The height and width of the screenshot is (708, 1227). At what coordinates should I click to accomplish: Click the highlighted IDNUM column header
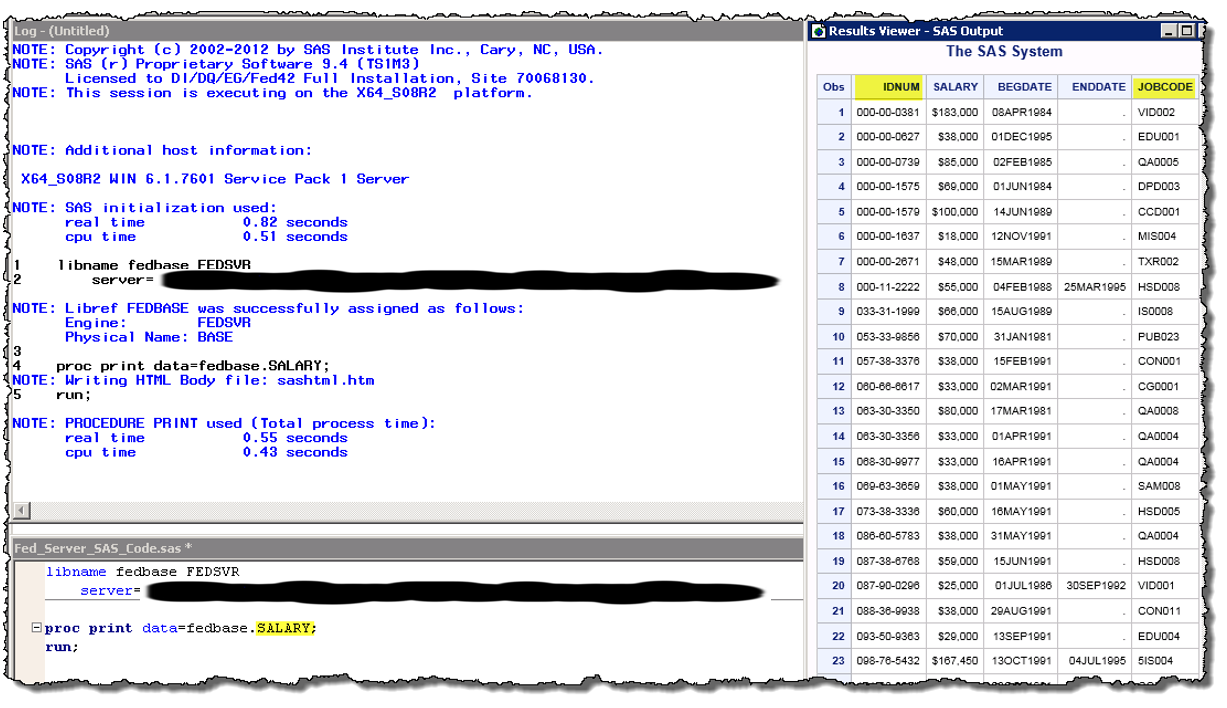[889, 87]
